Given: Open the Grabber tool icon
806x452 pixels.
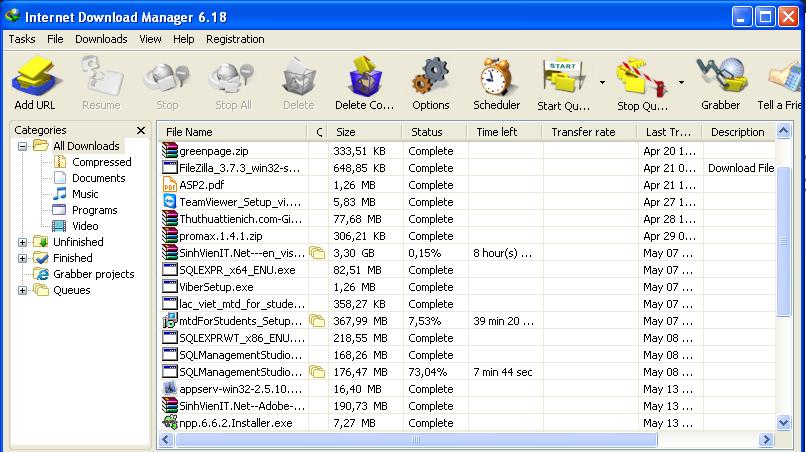Looking at the screenshot, I should (x=721, y=77).
